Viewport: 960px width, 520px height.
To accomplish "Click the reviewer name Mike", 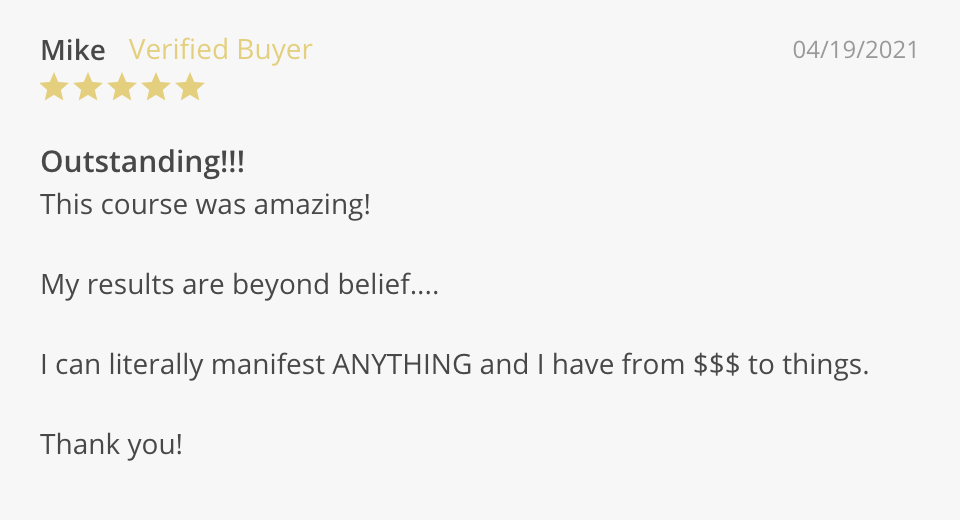I will 72,49.
